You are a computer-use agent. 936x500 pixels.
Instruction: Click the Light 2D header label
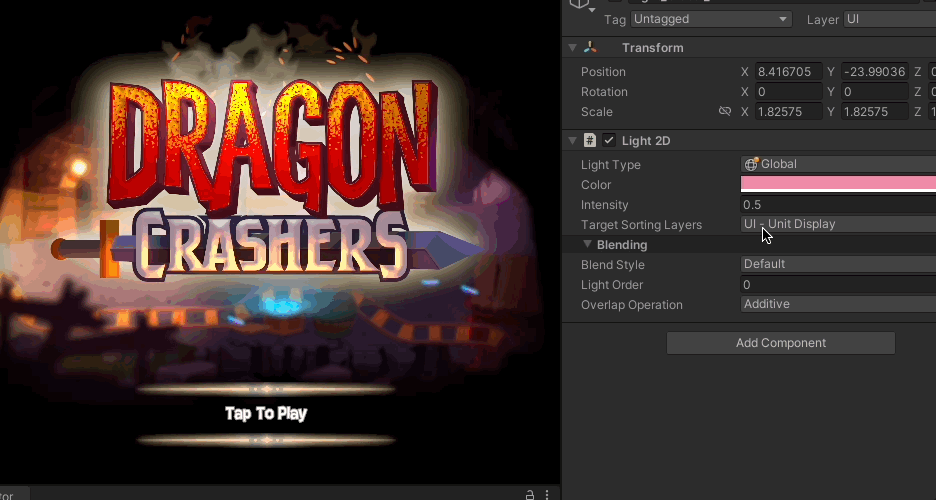(646, 141)
